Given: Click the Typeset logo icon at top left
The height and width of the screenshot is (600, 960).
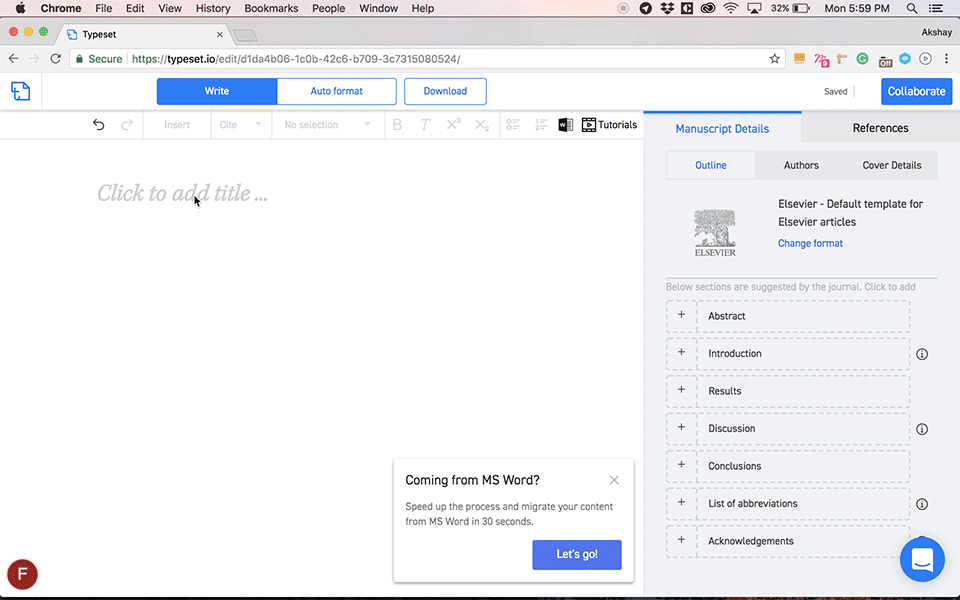Looking at the screenshot, I should click(21, 91).
